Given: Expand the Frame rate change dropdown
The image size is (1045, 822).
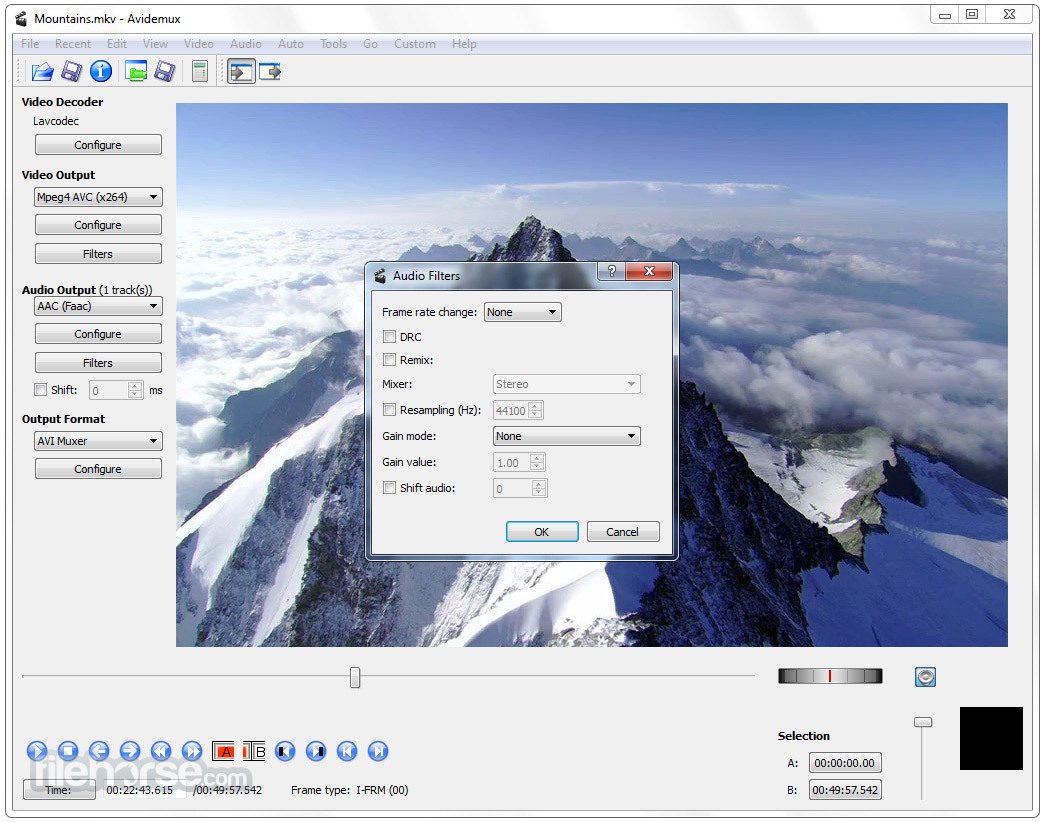Looking at the screenshot, I should pyautogui.click(x=522, y=312).
